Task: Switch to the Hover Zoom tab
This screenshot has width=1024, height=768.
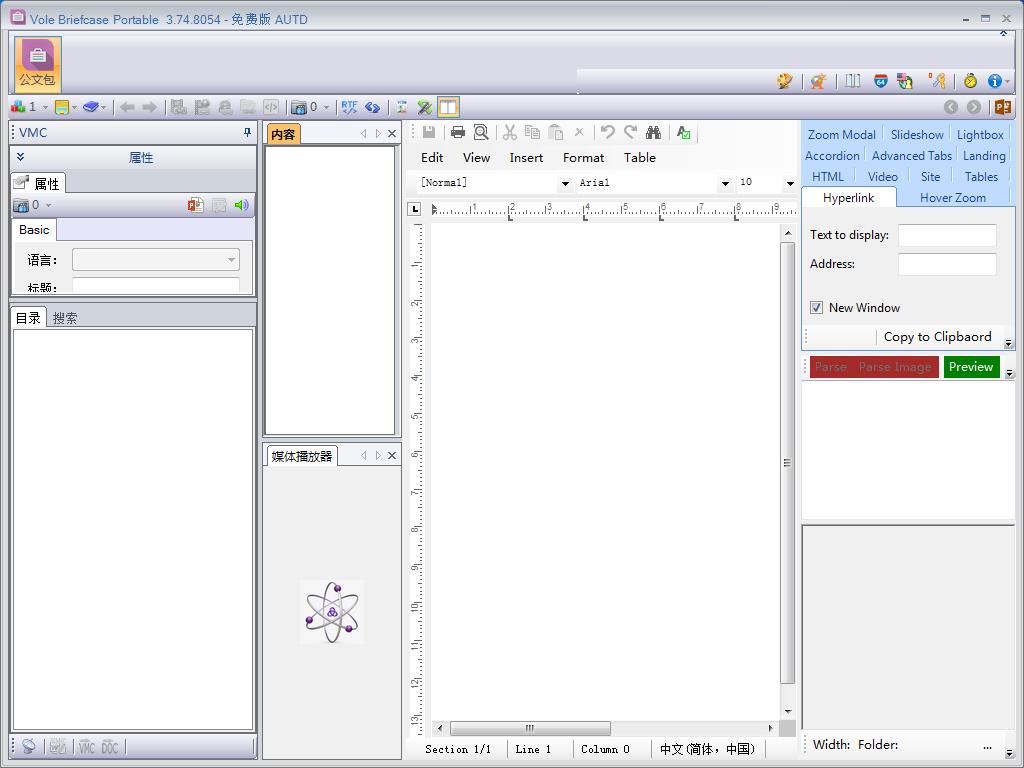Action: (x=952, y=198)
